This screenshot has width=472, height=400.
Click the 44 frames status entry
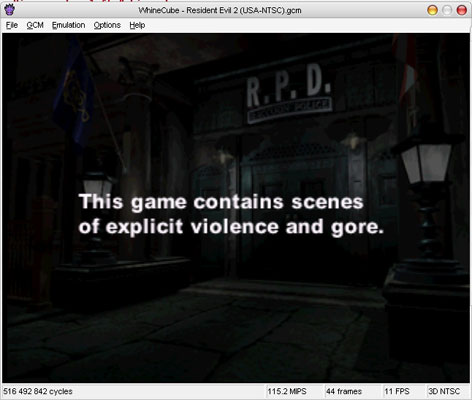344,391
